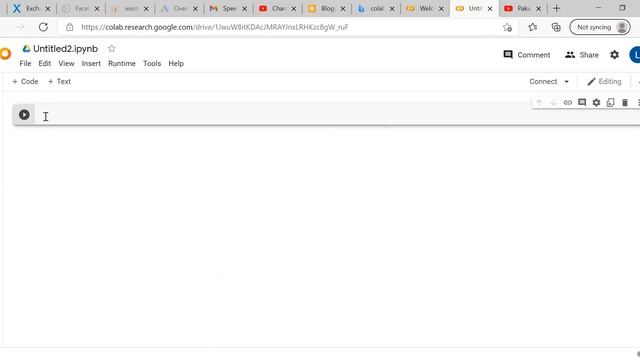Open the Editing mode dropdown
The width and height of the screenshot is (640, 360).
[604, 82]
